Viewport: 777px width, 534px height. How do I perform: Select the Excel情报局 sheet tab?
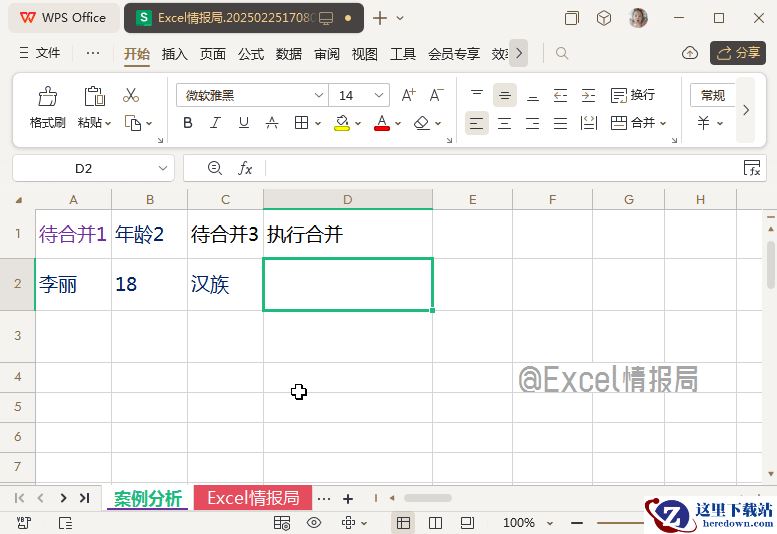coord(253,498)
